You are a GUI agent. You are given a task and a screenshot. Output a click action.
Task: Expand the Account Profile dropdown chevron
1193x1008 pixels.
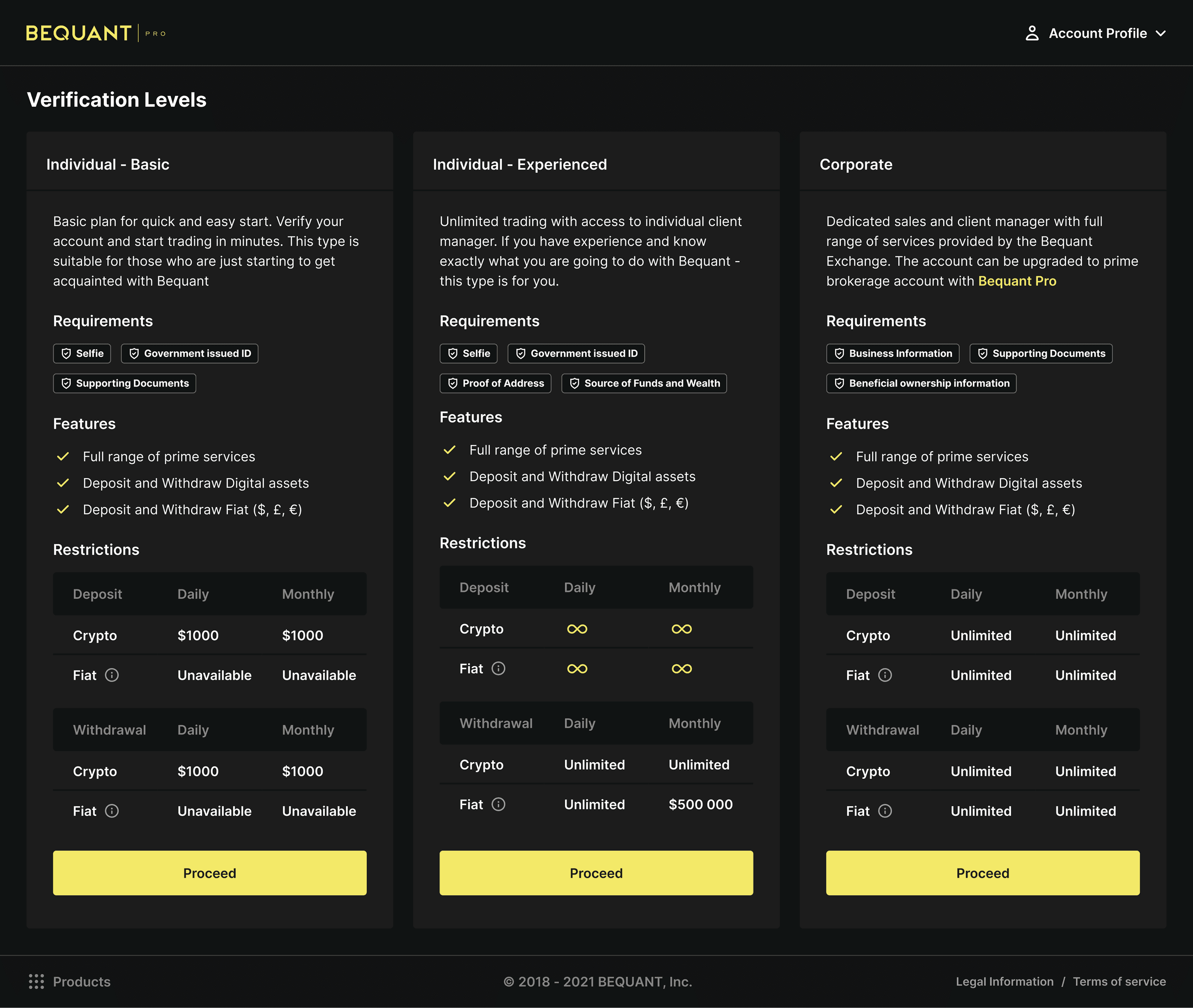(1160, 33)
